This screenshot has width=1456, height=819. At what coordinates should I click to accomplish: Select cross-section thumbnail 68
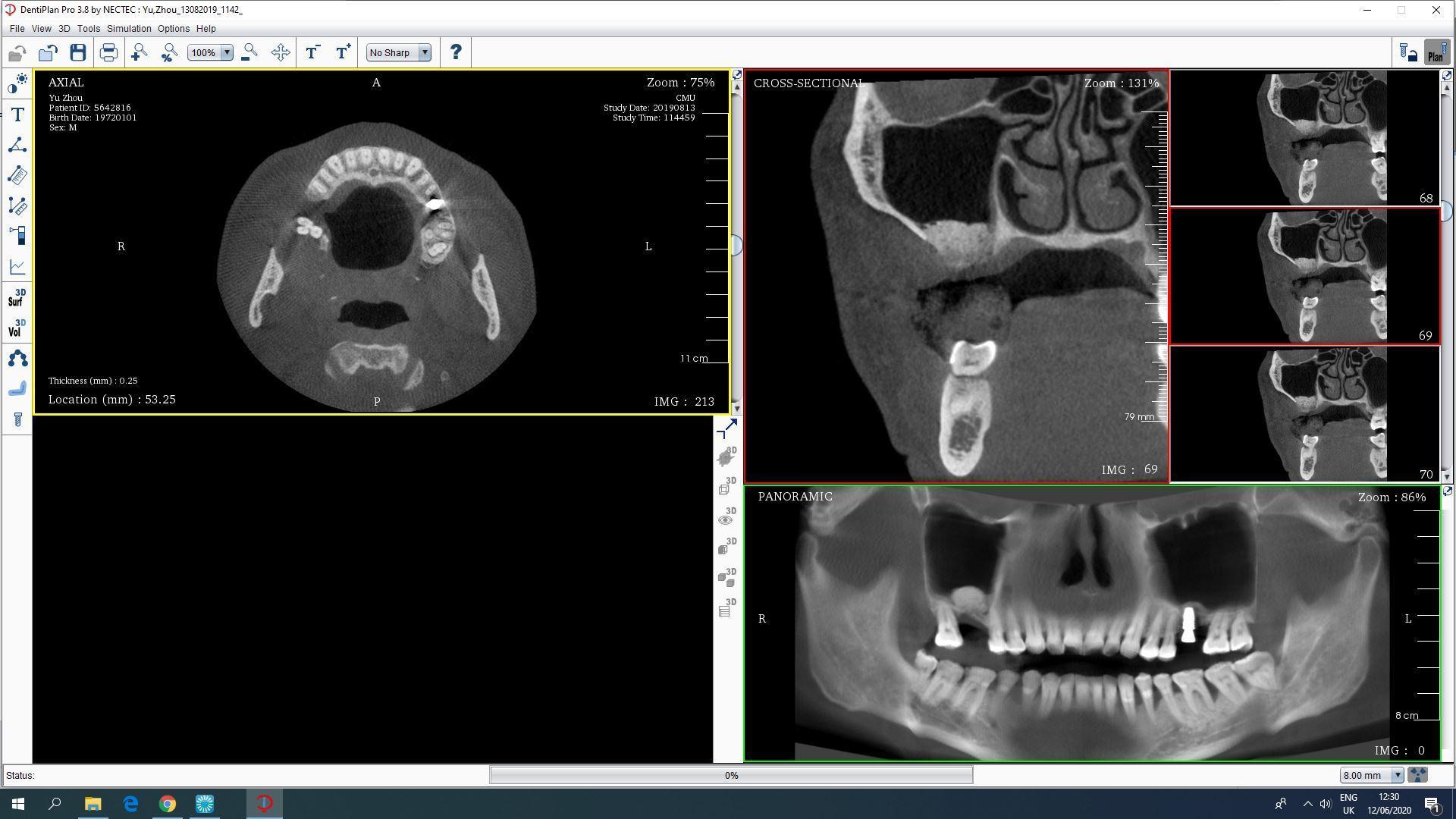[1304, 138]
